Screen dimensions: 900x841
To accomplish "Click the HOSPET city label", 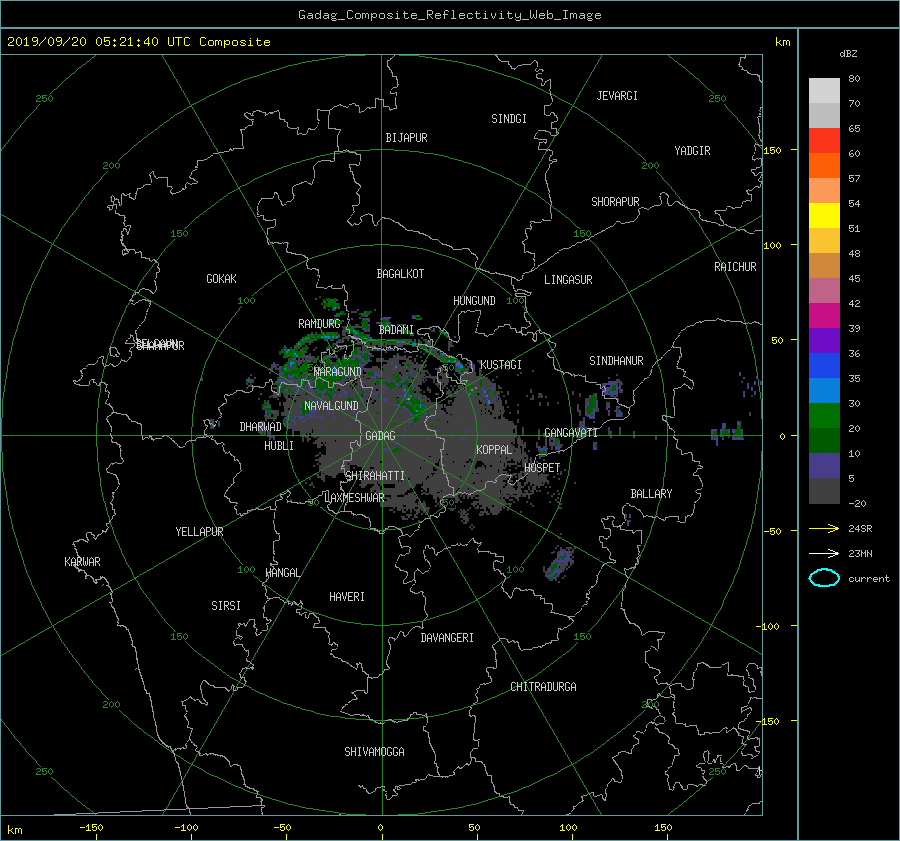I will pyautogui.click(x=542, y=468).
